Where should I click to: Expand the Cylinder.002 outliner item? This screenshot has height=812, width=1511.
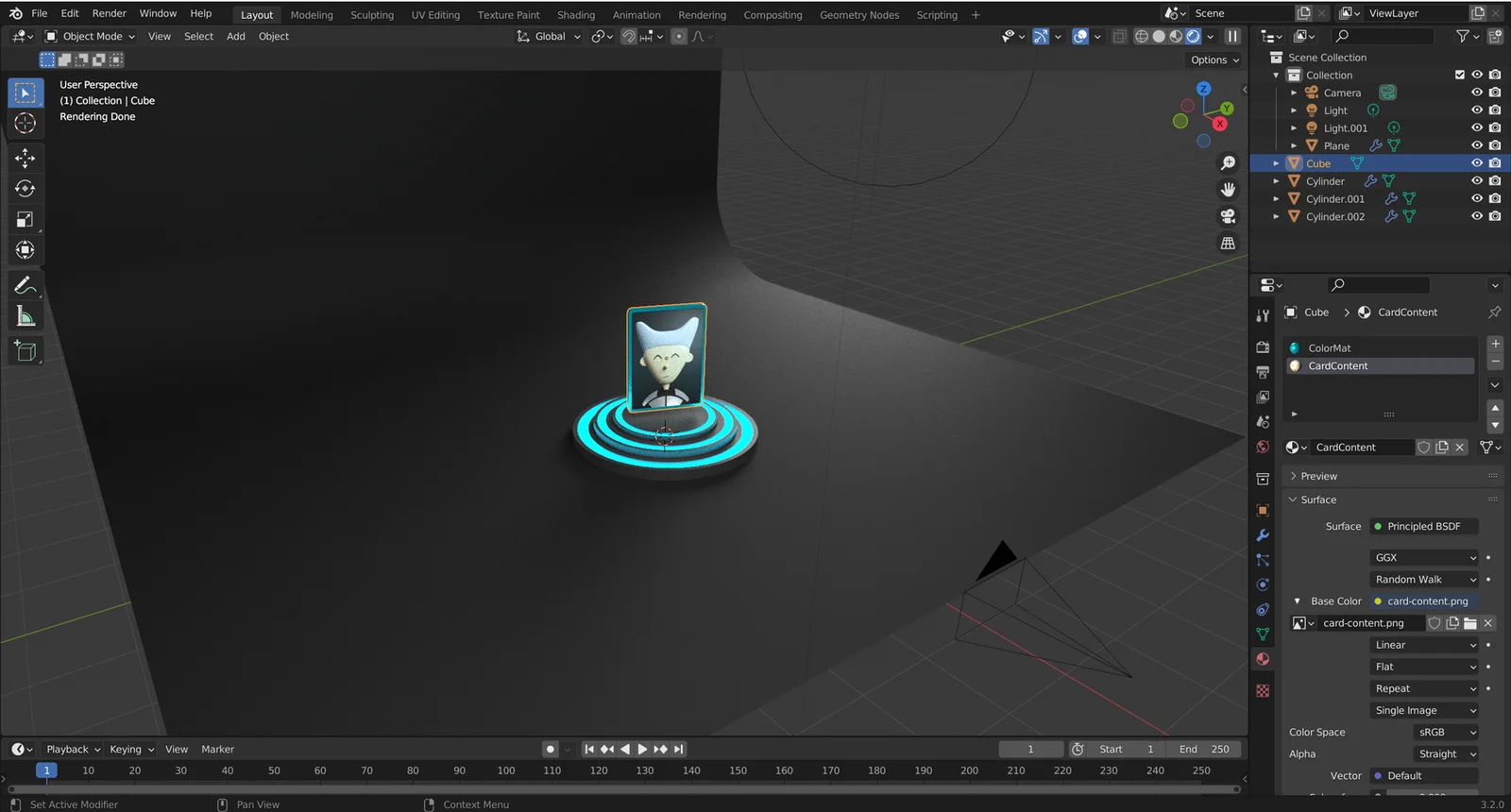tap(1276, 216)
